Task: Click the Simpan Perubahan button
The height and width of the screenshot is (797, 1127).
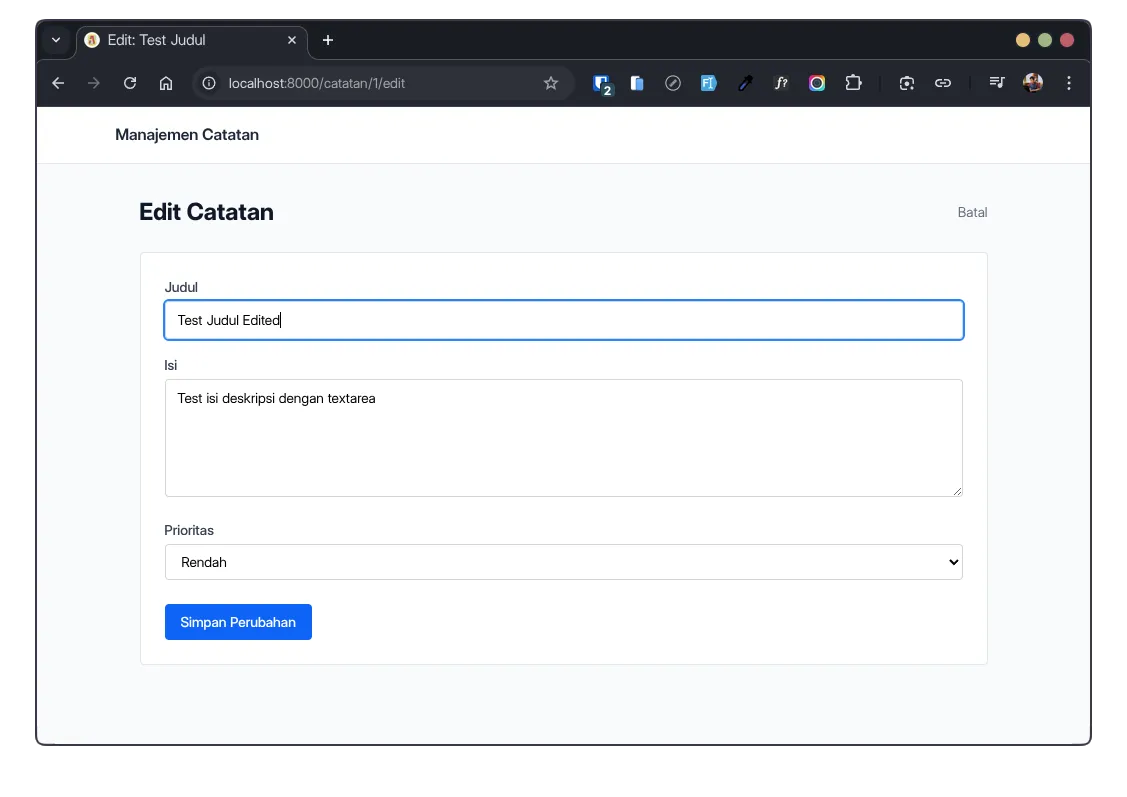Action: pyautogui.click(x=238, y=621)
